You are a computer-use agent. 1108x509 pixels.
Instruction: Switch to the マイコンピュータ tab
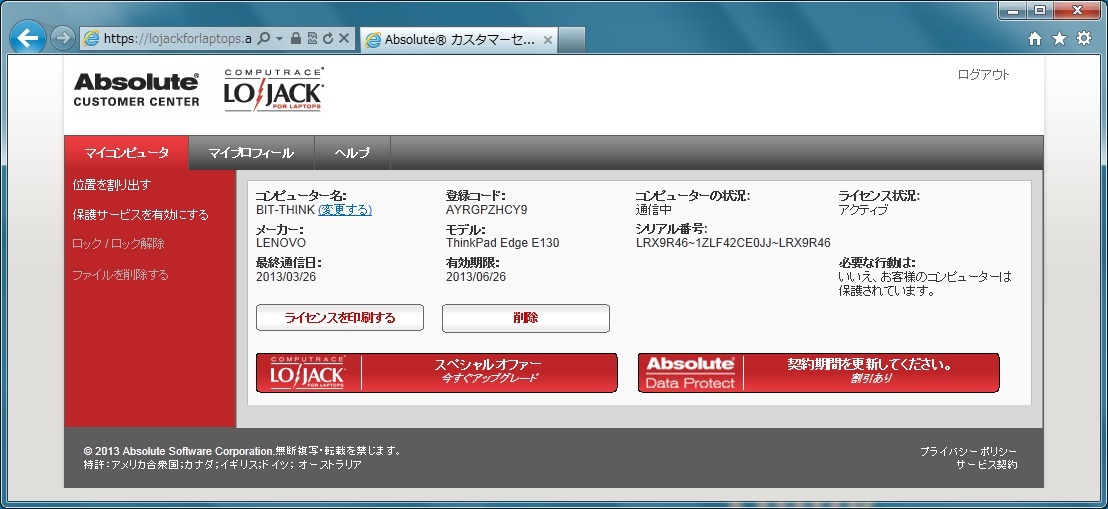point(126,153)
